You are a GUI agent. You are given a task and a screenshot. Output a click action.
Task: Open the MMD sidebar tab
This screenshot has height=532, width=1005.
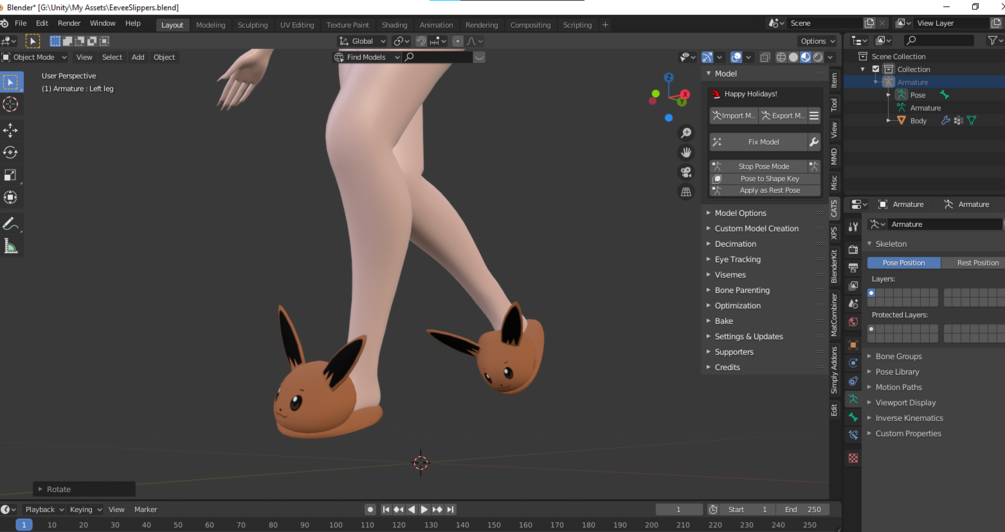(x=834, y=156)
